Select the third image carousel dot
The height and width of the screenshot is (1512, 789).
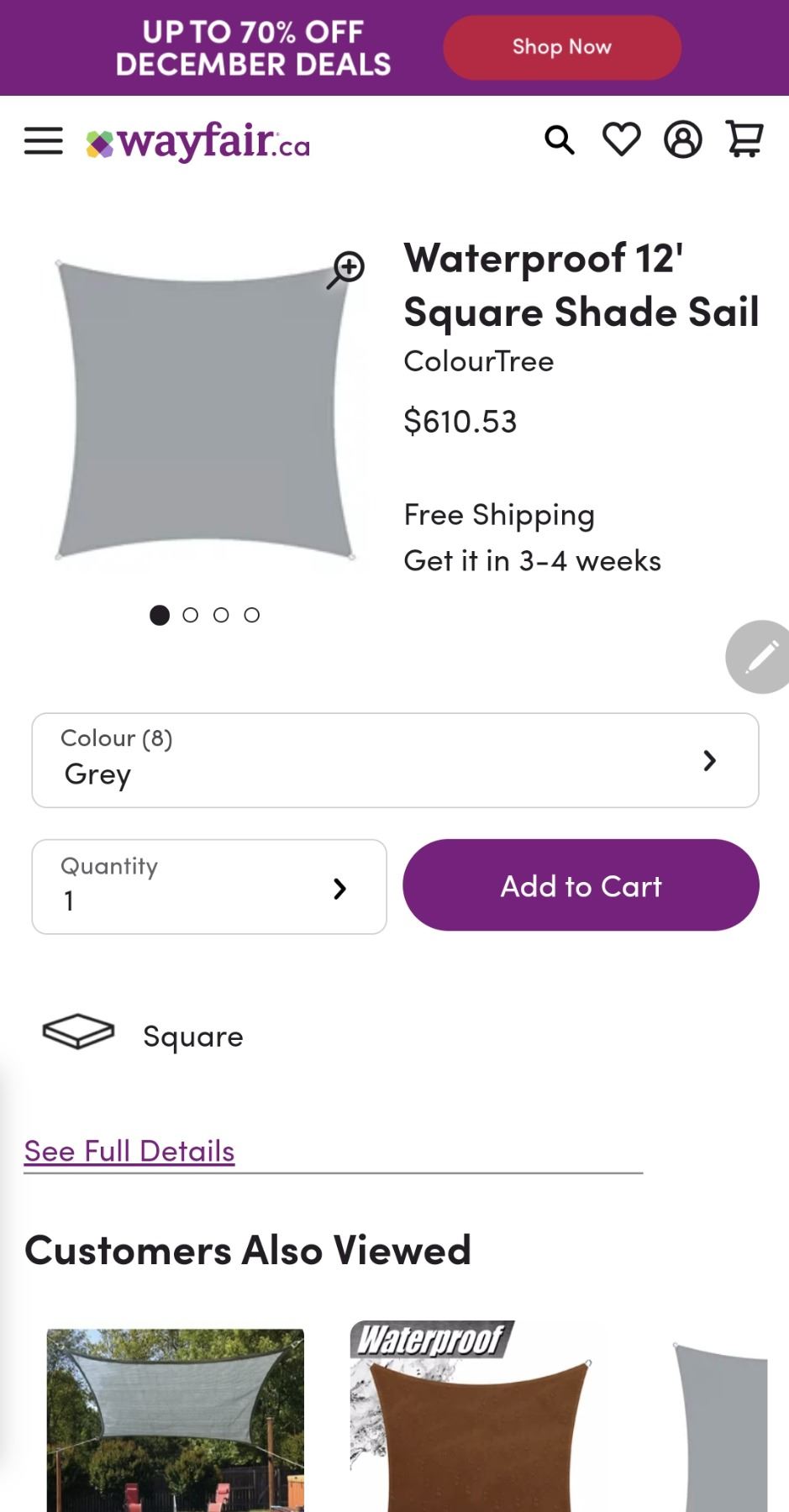[x=221, y=616]
